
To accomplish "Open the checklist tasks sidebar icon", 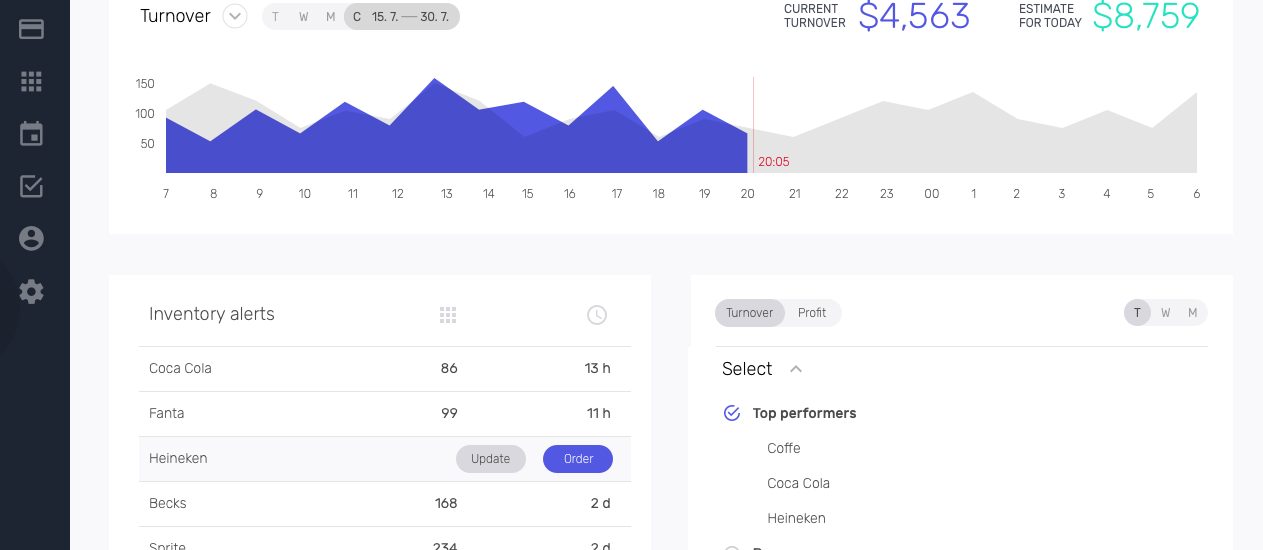I will pos(31,186).
